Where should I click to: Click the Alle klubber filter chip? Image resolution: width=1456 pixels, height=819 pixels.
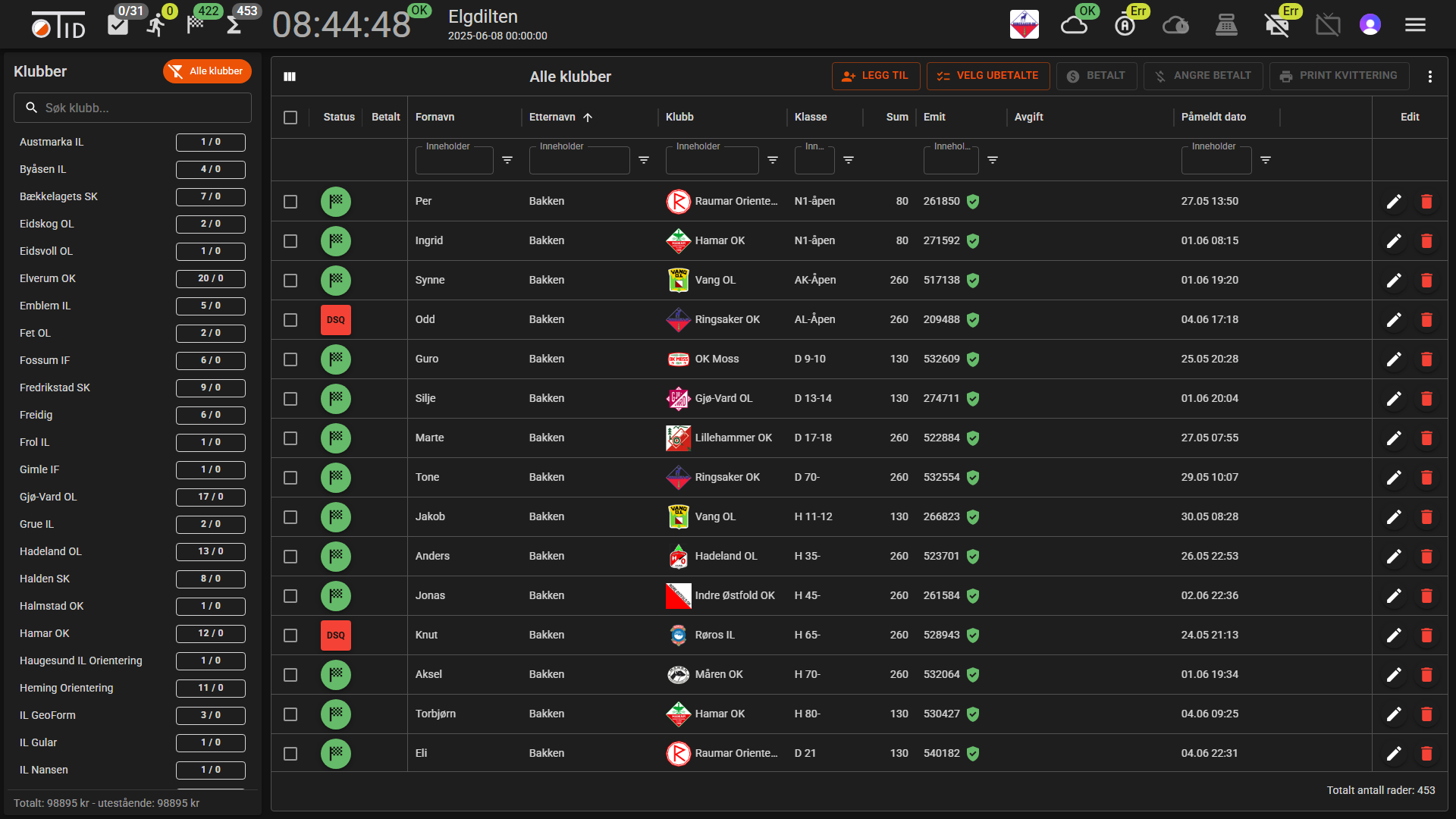(207, 71)
